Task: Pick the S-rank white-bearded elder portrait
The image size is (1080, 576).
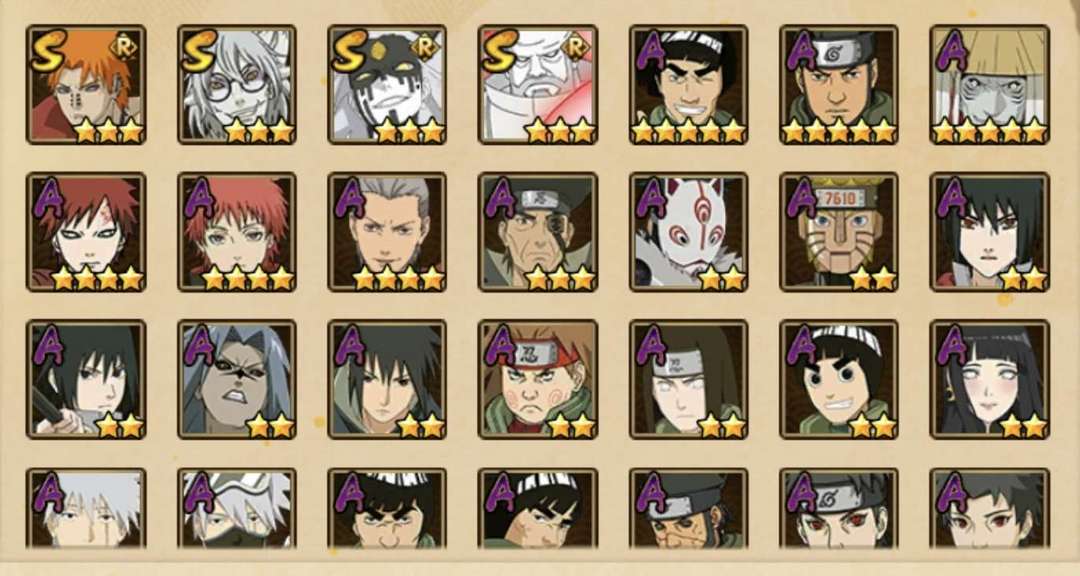Action: pos(538,85)
